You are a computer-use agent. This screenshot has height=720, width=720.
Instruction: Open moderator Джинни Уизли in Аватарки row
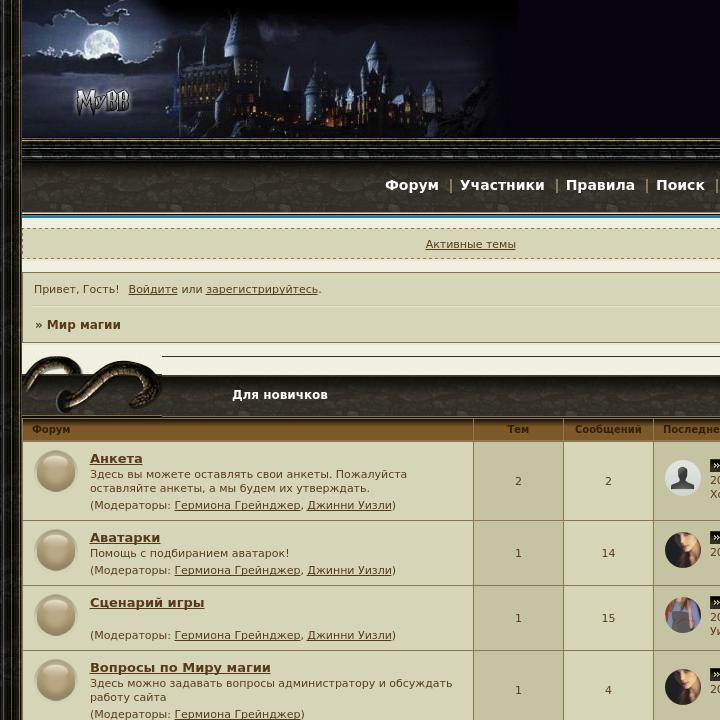coord(349,570)
